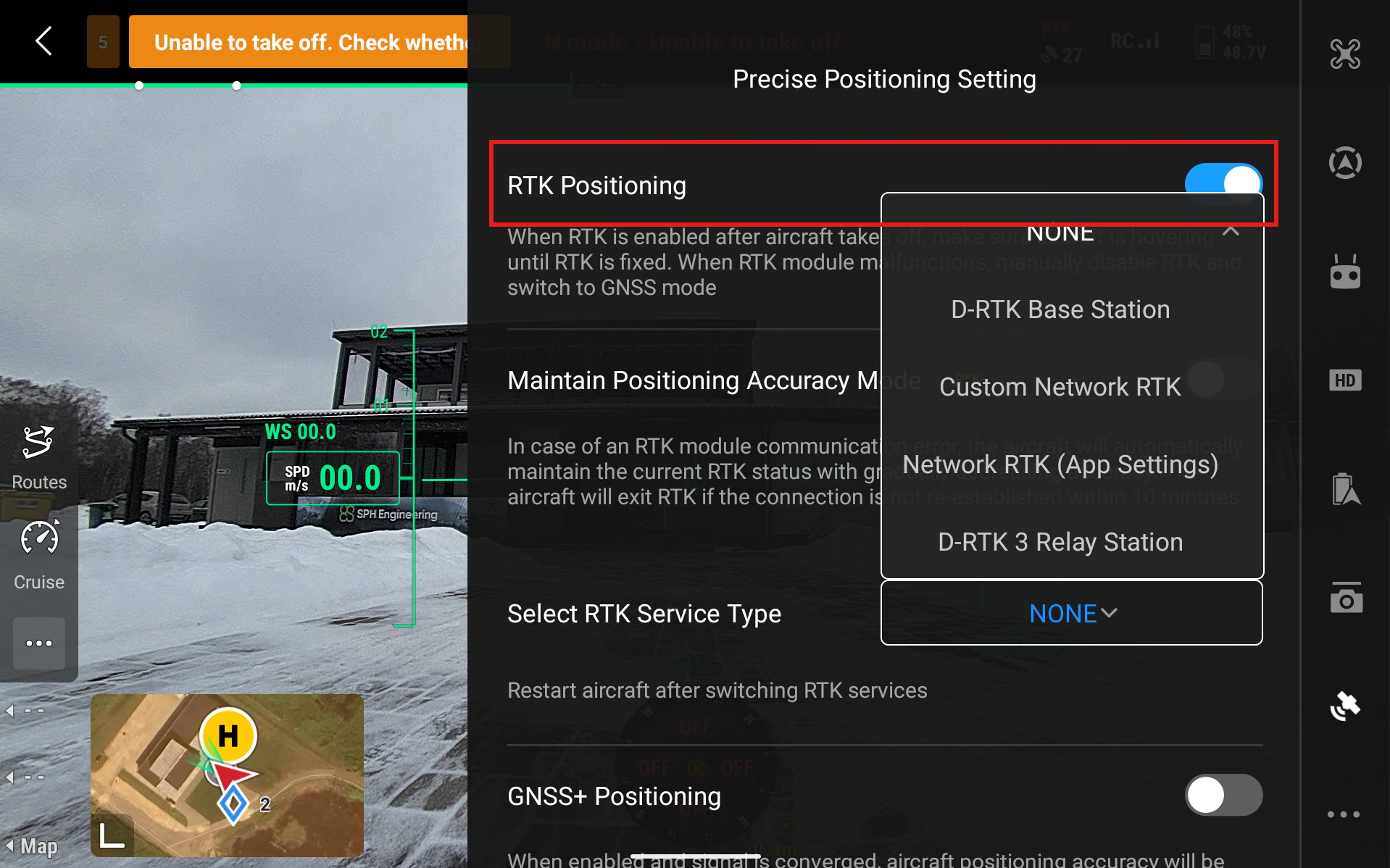Open HD video transmission settings
Viewport: 1390px width, 868px height.
[1344, 380]
